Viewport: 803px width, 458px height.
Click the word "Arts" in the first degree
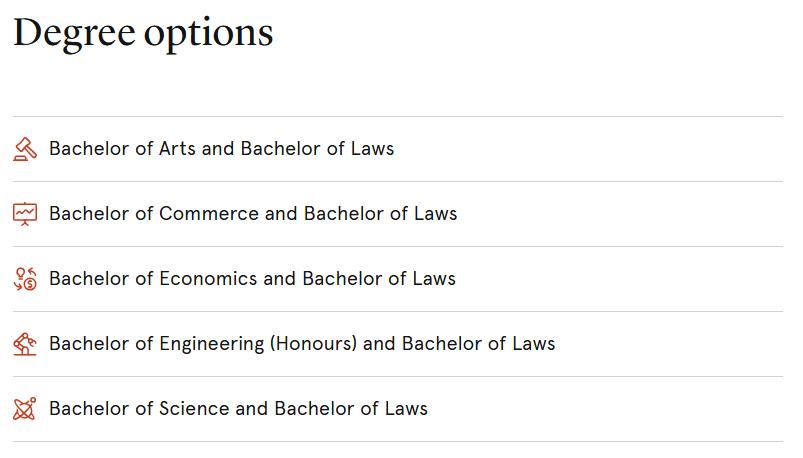point(177,149)
